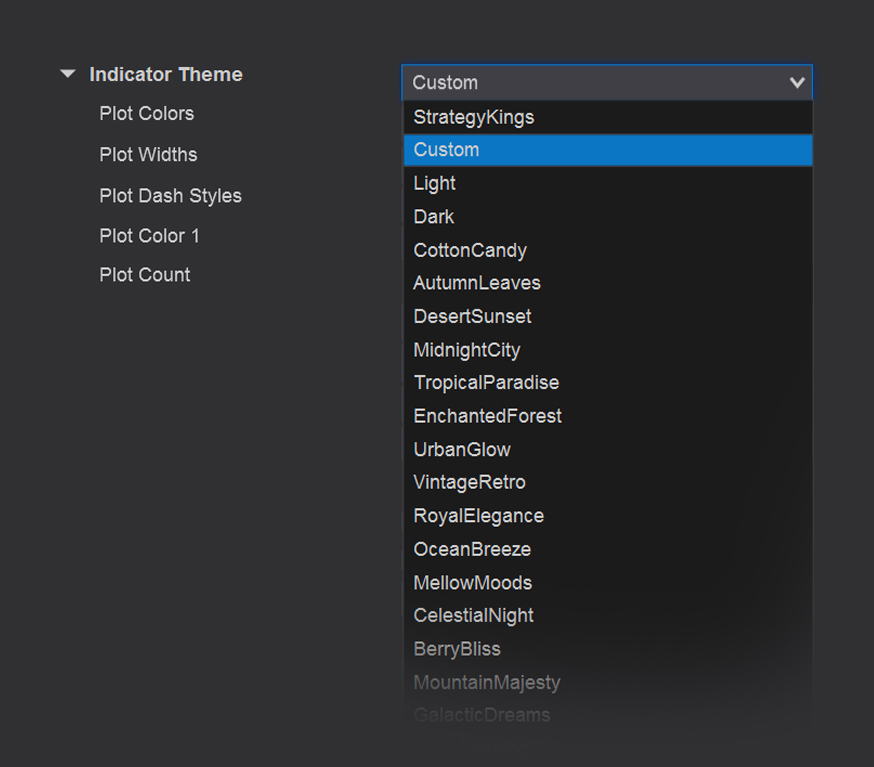
Task: Select RoyalElegance in the theme list
Action: 479,516
